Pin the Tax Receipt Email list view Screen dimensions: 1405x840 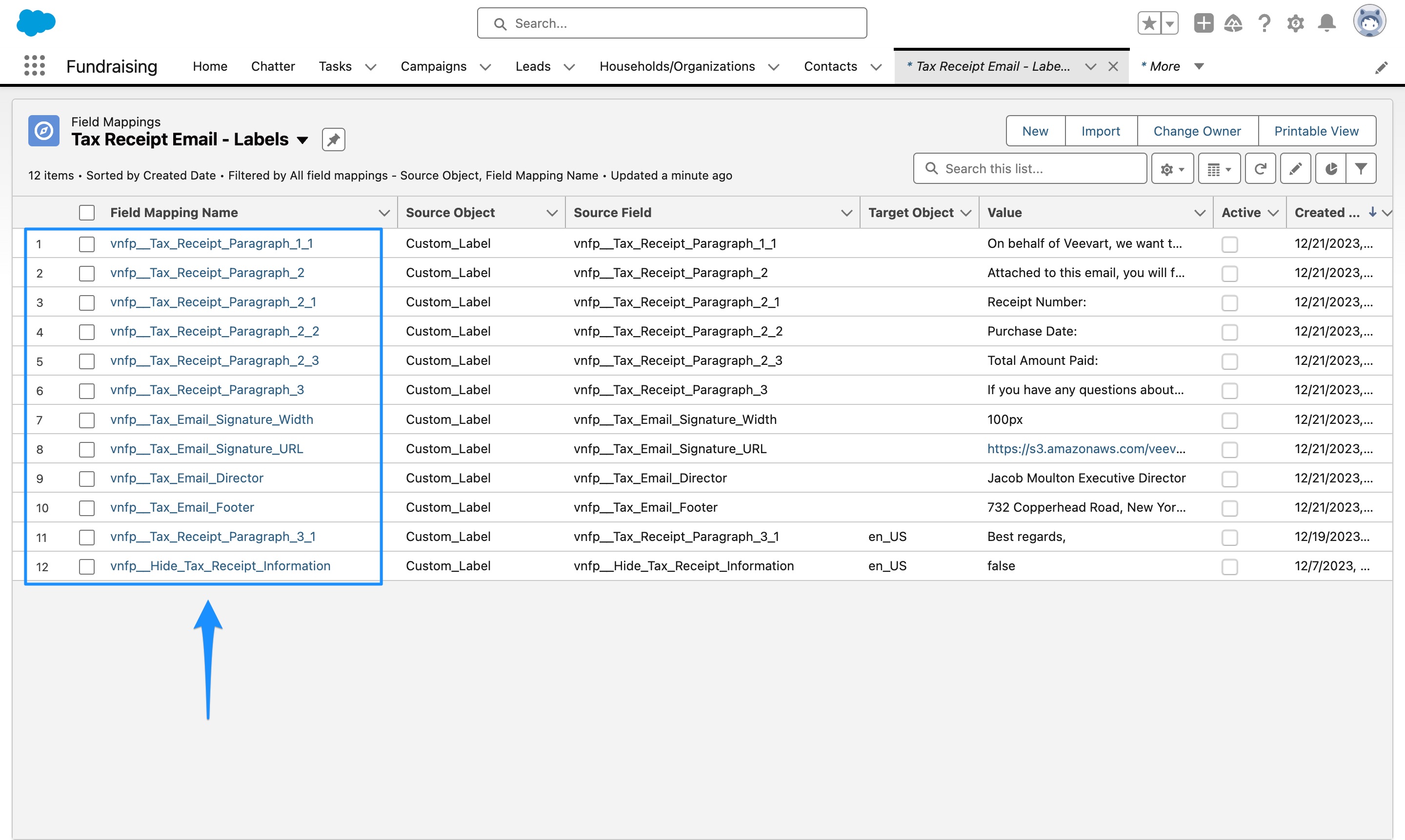pos(333,139)
